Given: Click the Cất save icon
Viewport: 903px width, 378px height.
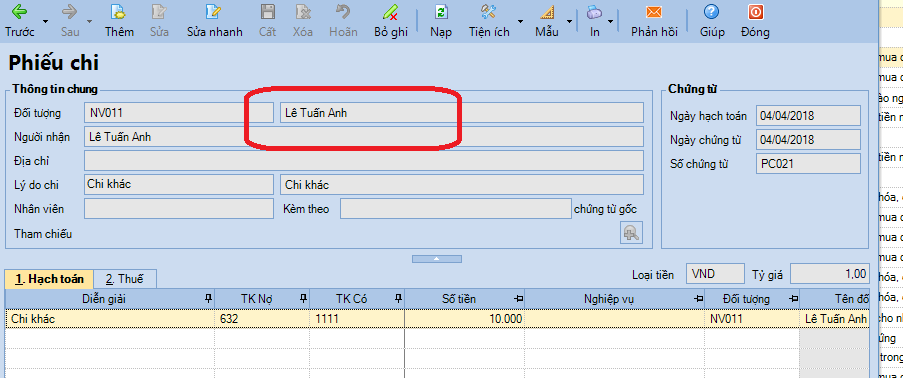Looking at the screenshot, I should [267, 12].
